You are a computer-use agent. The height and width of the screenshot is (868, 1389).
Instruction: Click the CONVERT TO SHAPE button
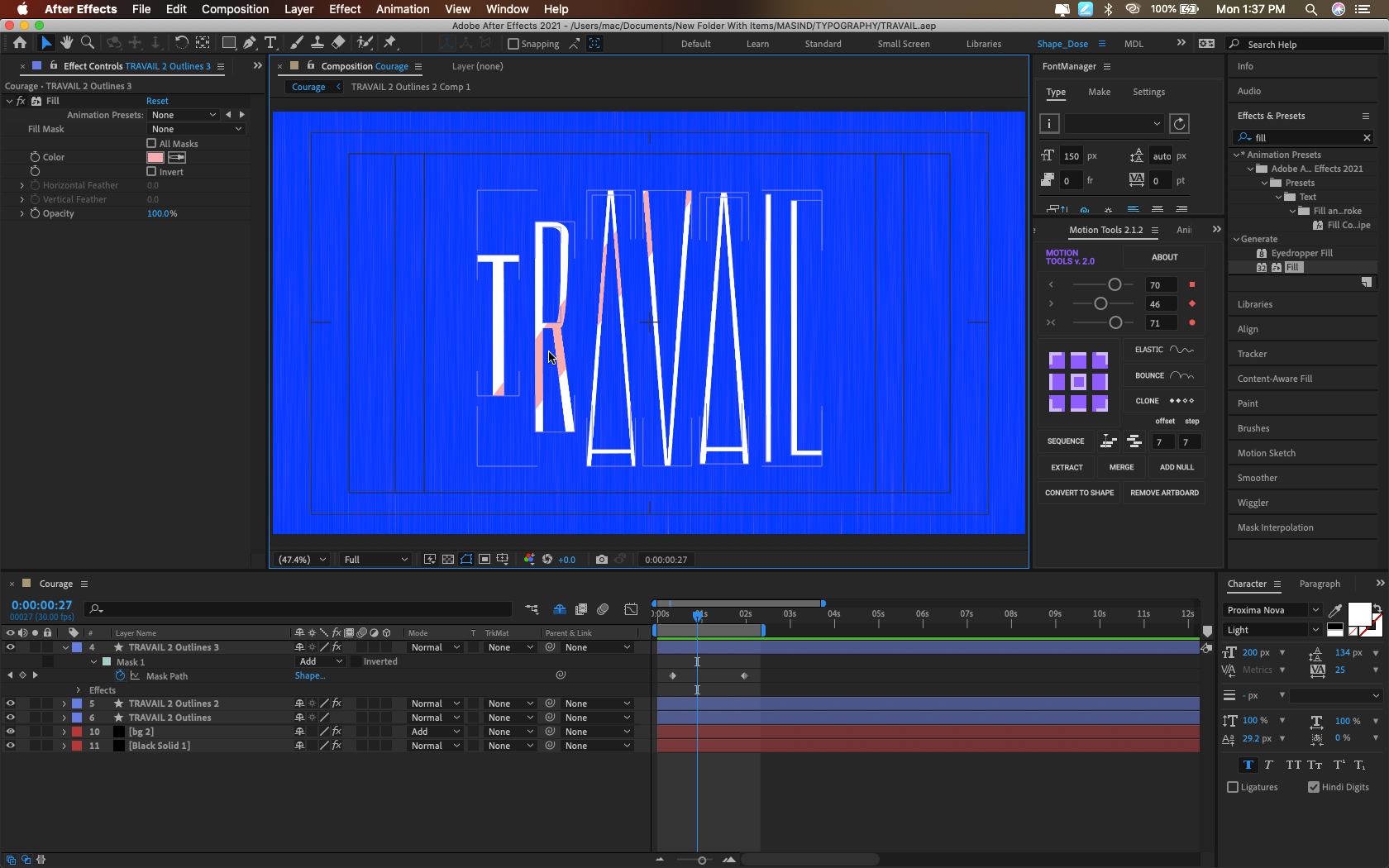coord(1079,493)
